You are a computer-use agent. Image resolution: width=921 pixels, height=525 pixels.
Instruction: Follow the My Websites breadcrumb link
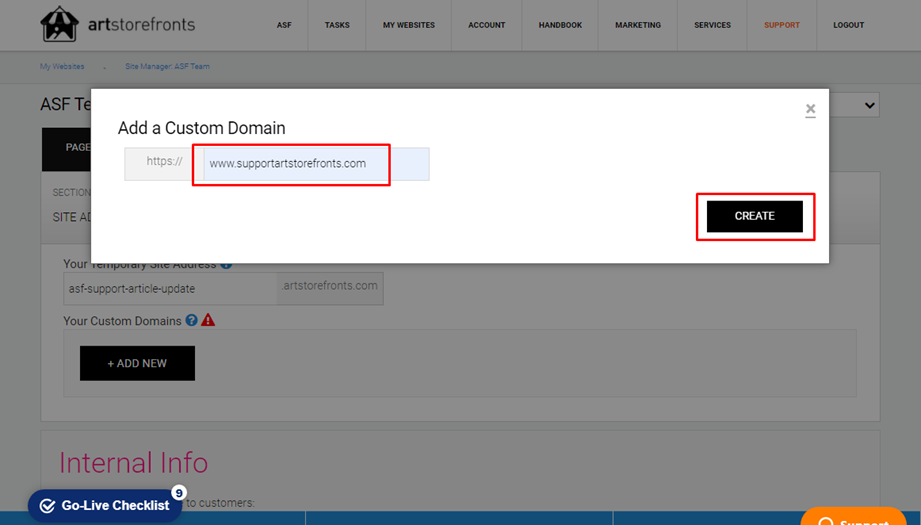click(62, 66)
